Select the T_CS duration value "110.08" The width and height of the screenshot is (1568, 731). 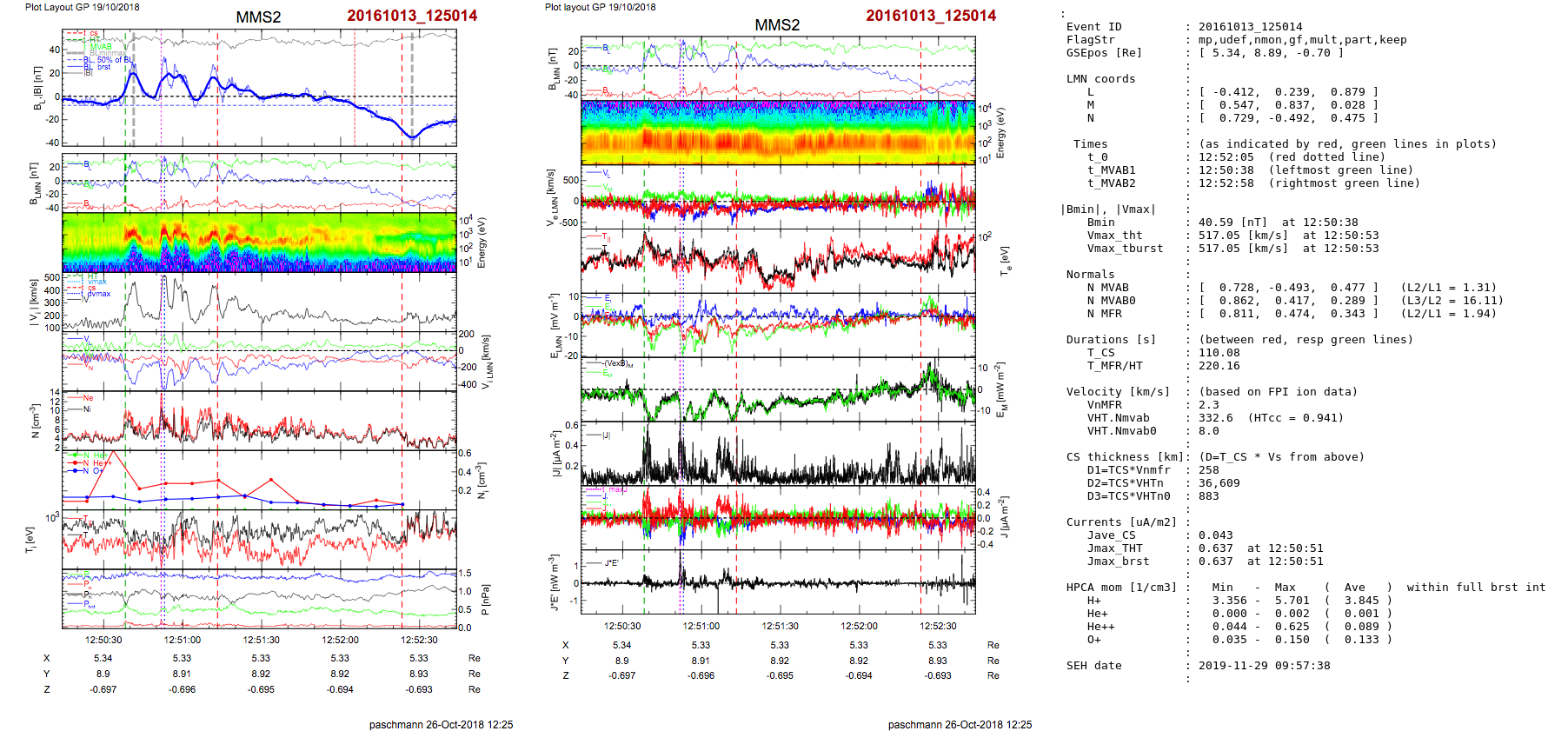pos(1219,353)
